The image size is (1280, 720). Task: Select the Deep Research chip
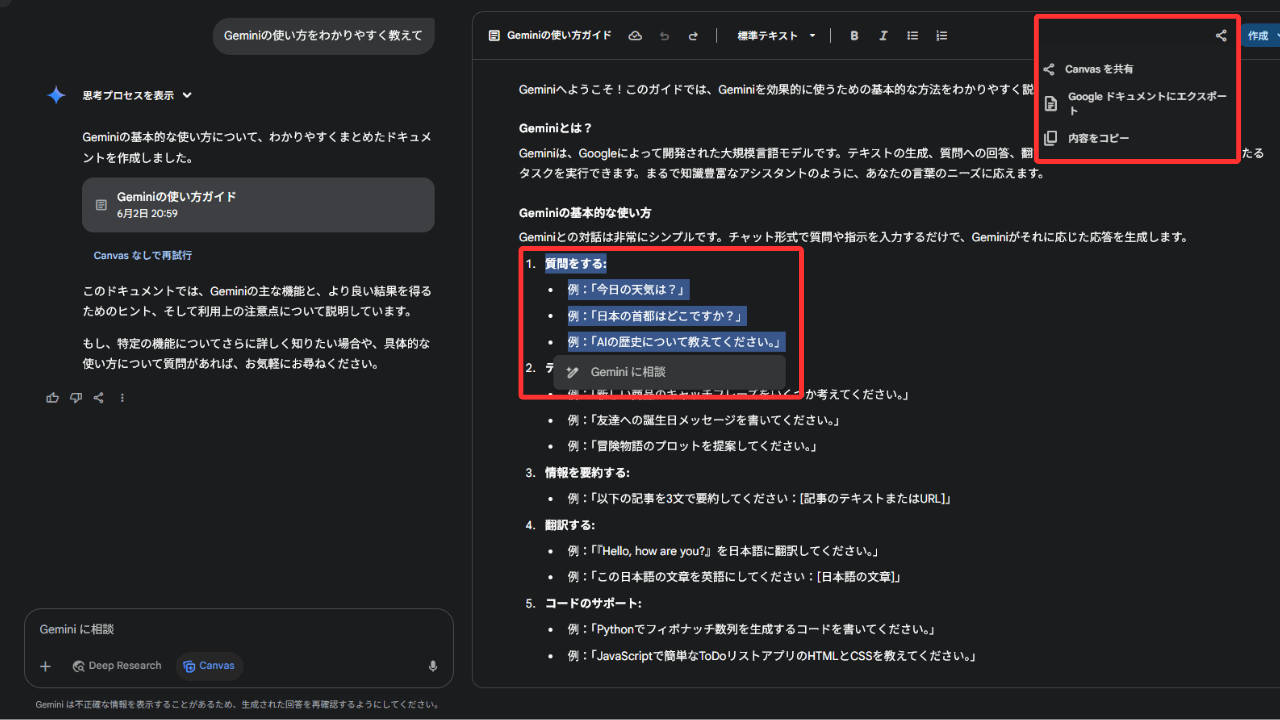point(117,666)
